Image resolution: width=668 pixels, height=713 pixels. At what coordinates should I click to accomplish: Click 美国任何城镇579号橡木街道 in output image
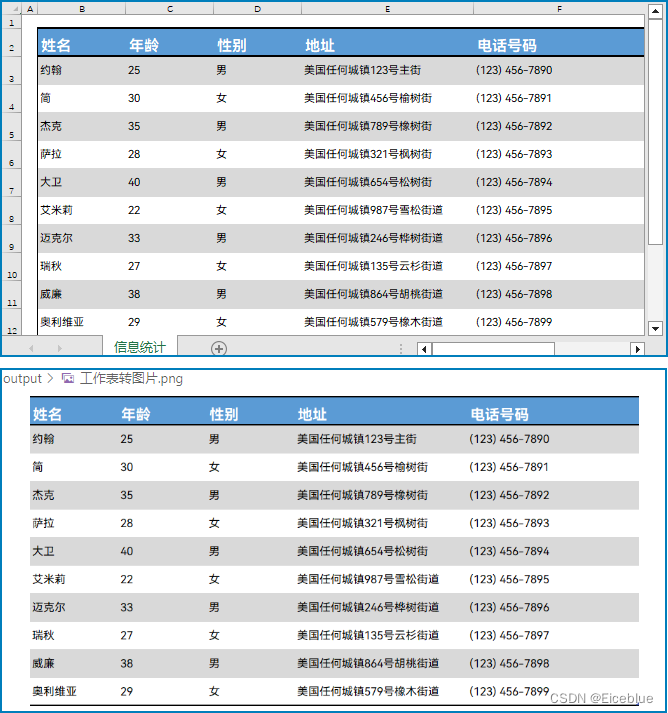[x=368, y=692]
